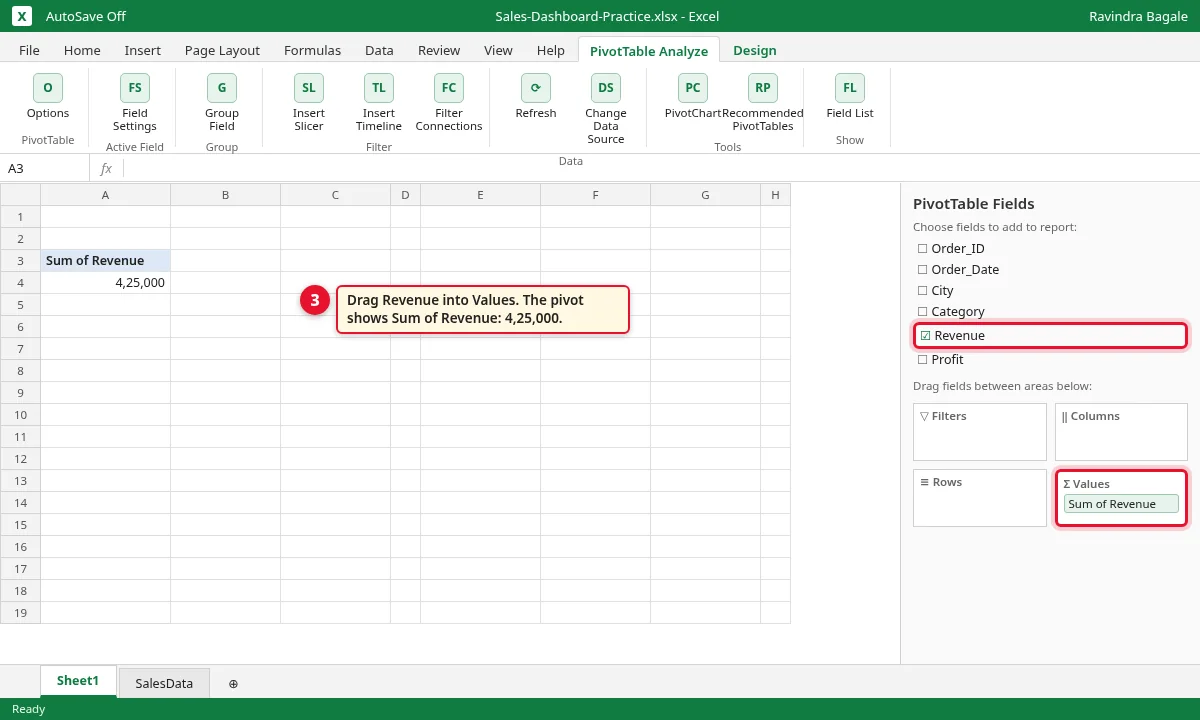The height and width of the screenshot is (720, 1200).
Task: Click into the formula bar
Action: [660, 168]
